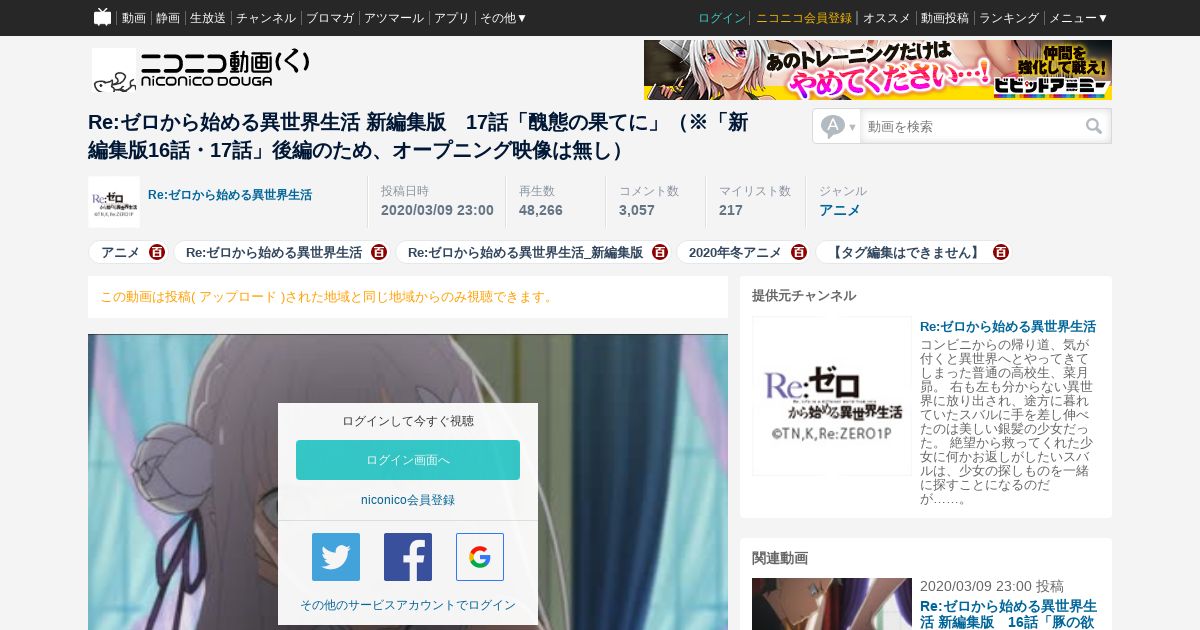Open アプリ in the top navigation
The width and height of the screenshot is (1200, 630).
pyautogui.click(x=452, y=18)
